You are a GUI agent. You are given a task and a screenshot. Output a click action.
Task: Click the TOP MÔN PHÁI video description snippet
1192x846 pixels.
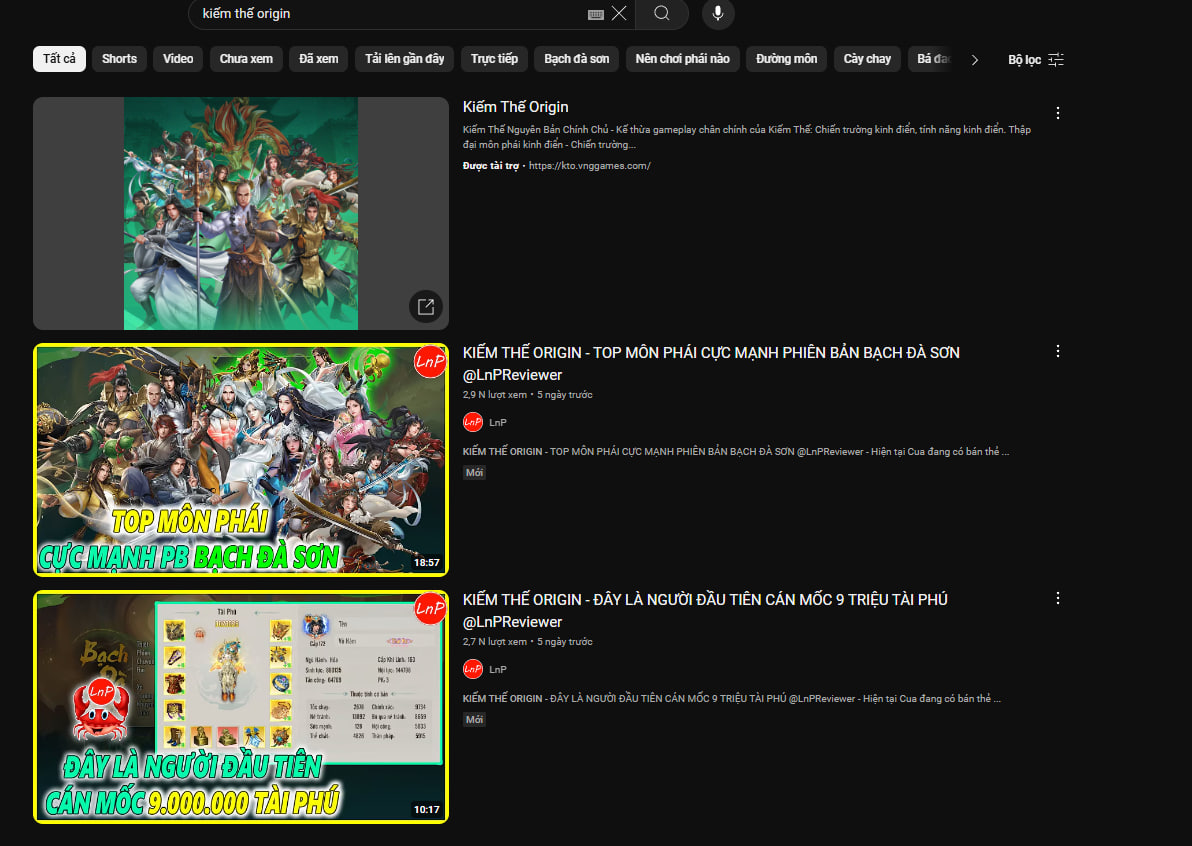click(x=736, y=452)
